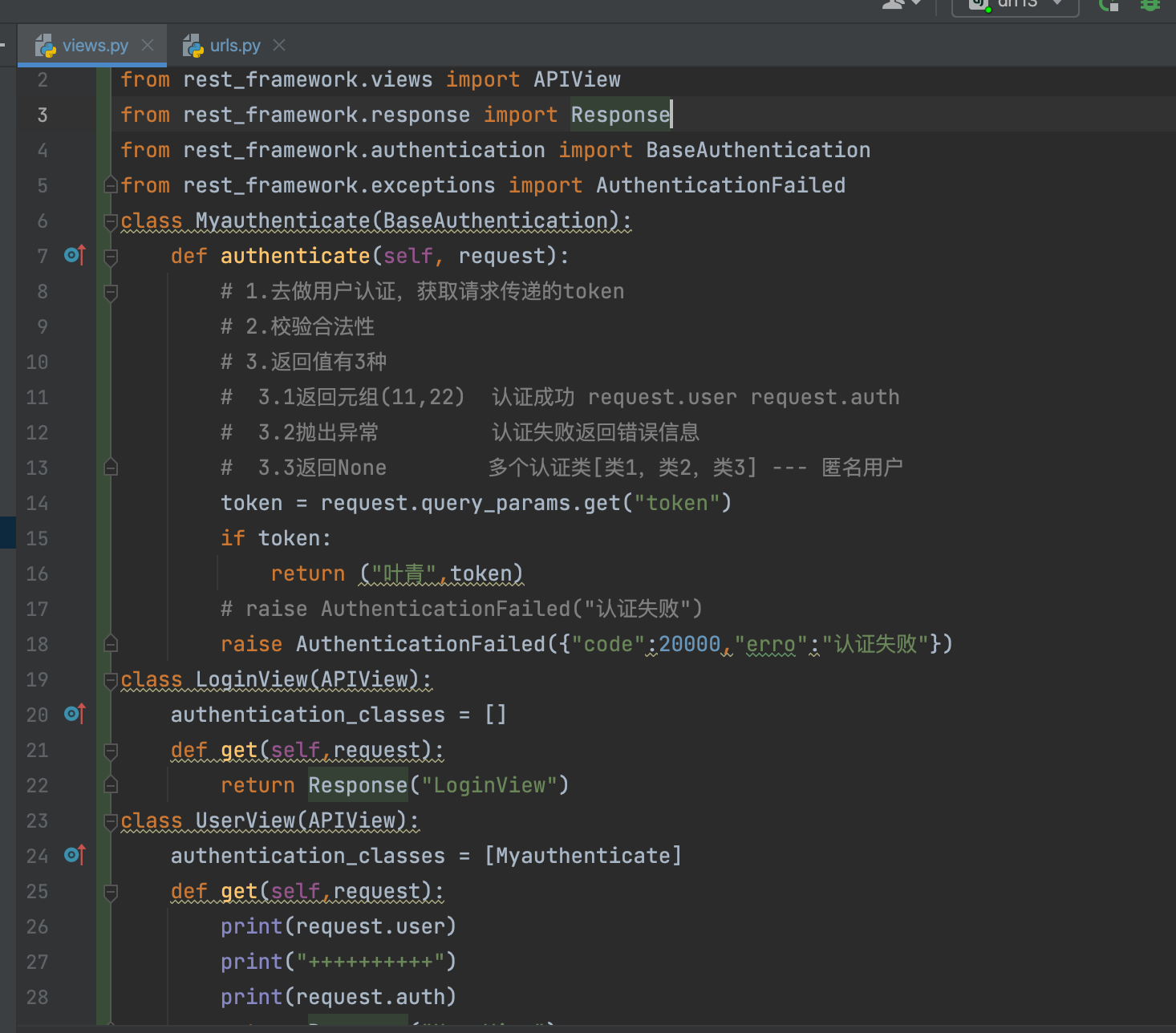
Task: Click line number 28 in the gutter
Action: click(x=37, y=997)
